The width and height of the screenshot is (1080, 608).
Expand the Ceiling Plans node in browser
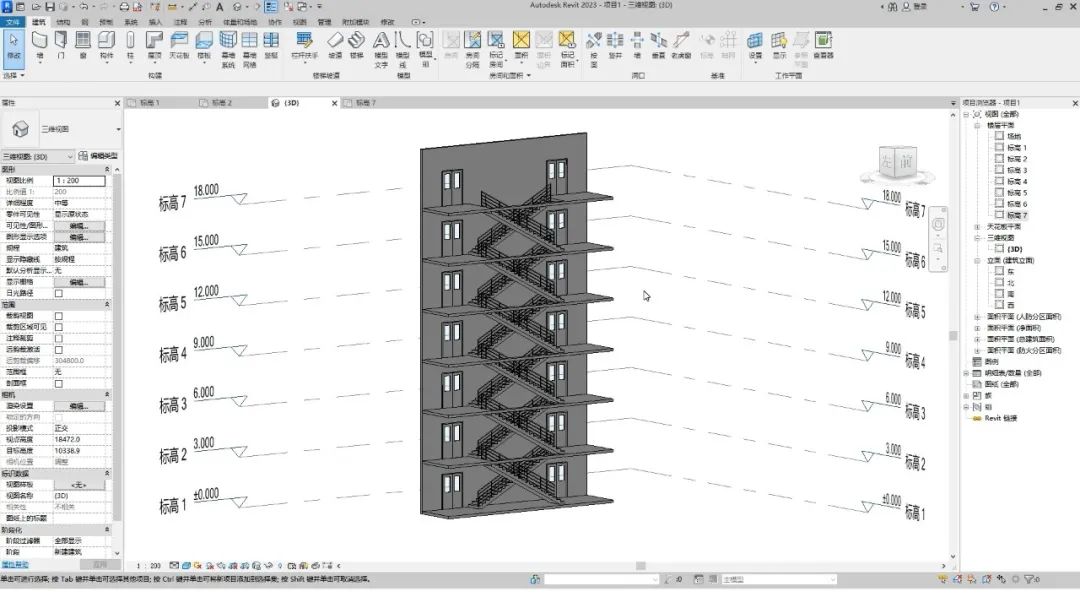(977, 227)
